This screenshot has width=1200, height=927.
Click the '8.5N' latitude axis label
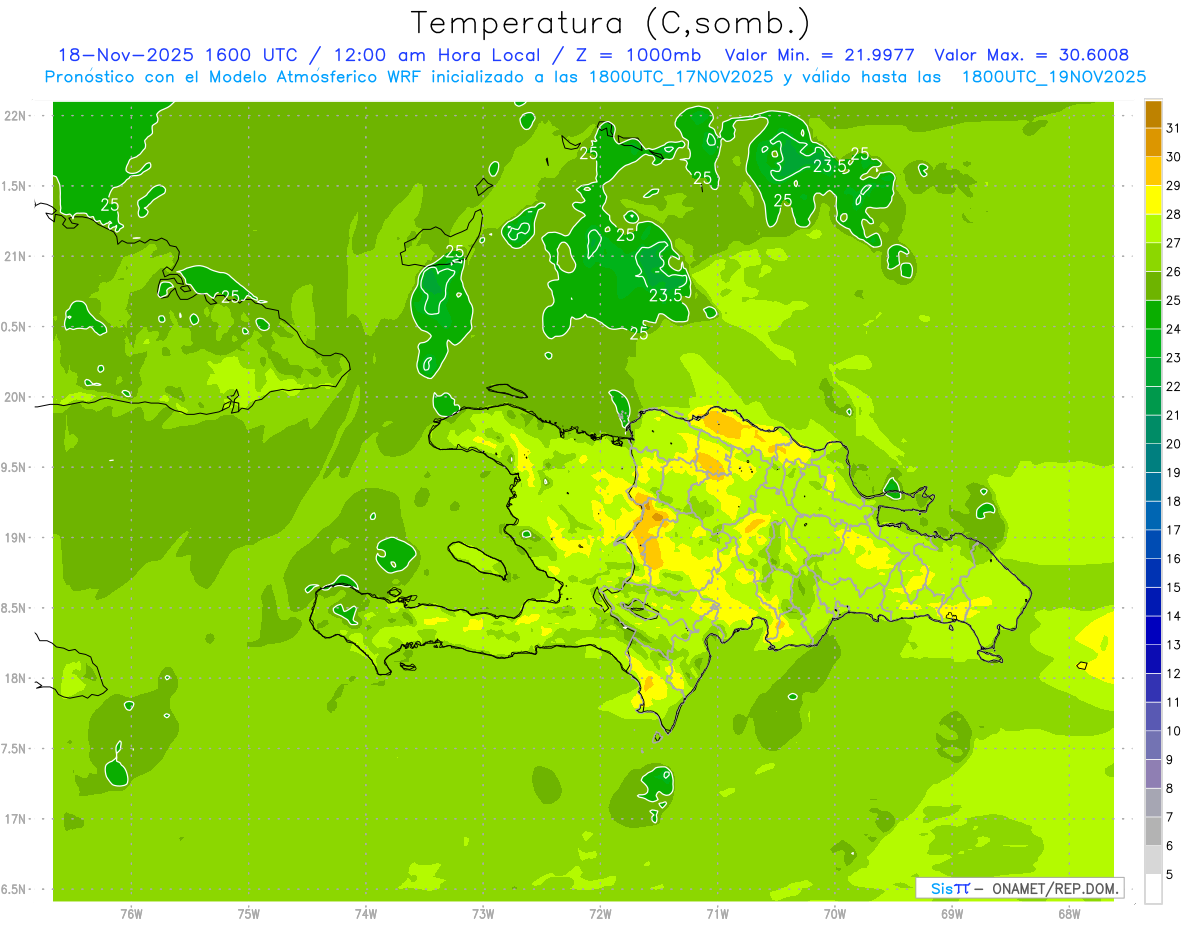click(x=15, y=608)
